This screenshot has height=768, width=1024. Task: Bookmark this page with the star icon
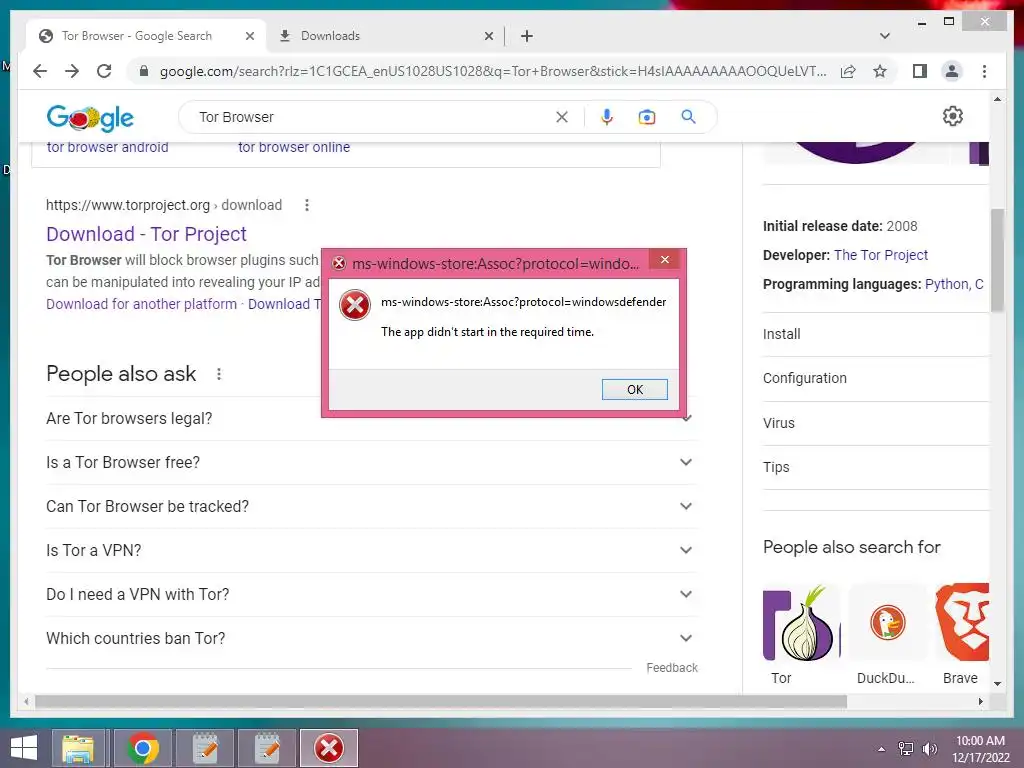click(880, 71)
